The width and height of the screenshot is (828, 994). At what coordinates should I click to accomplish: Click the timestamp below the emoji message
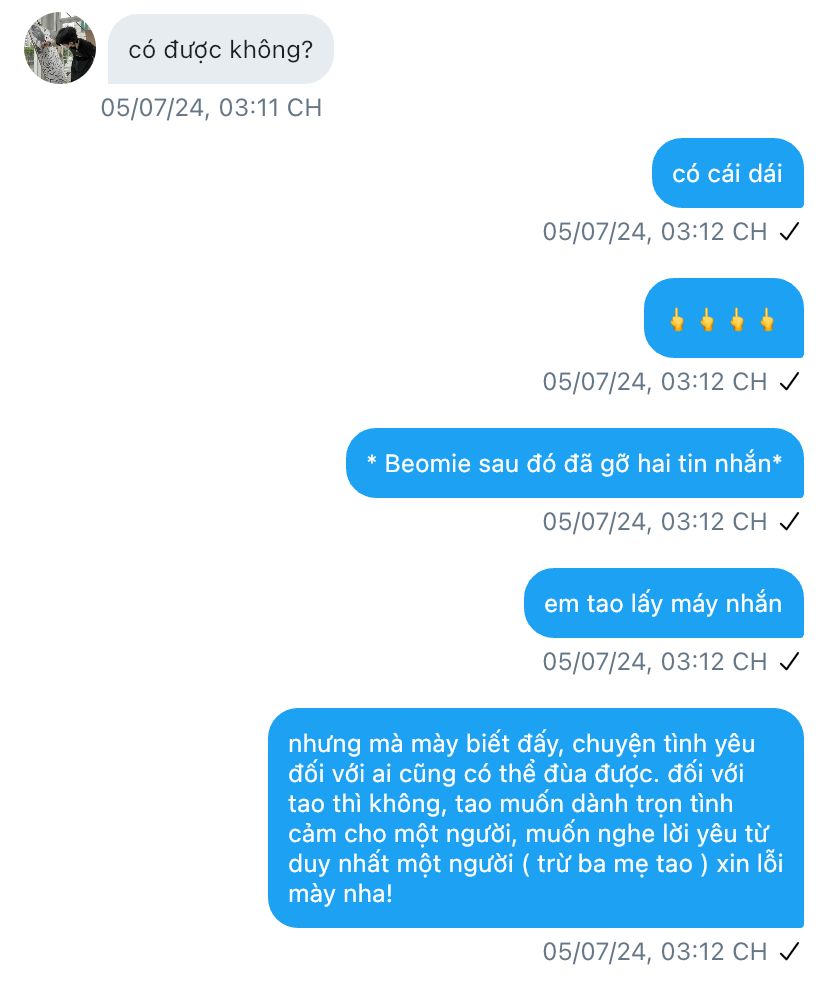pyautogui.click(x=655, y=382)
